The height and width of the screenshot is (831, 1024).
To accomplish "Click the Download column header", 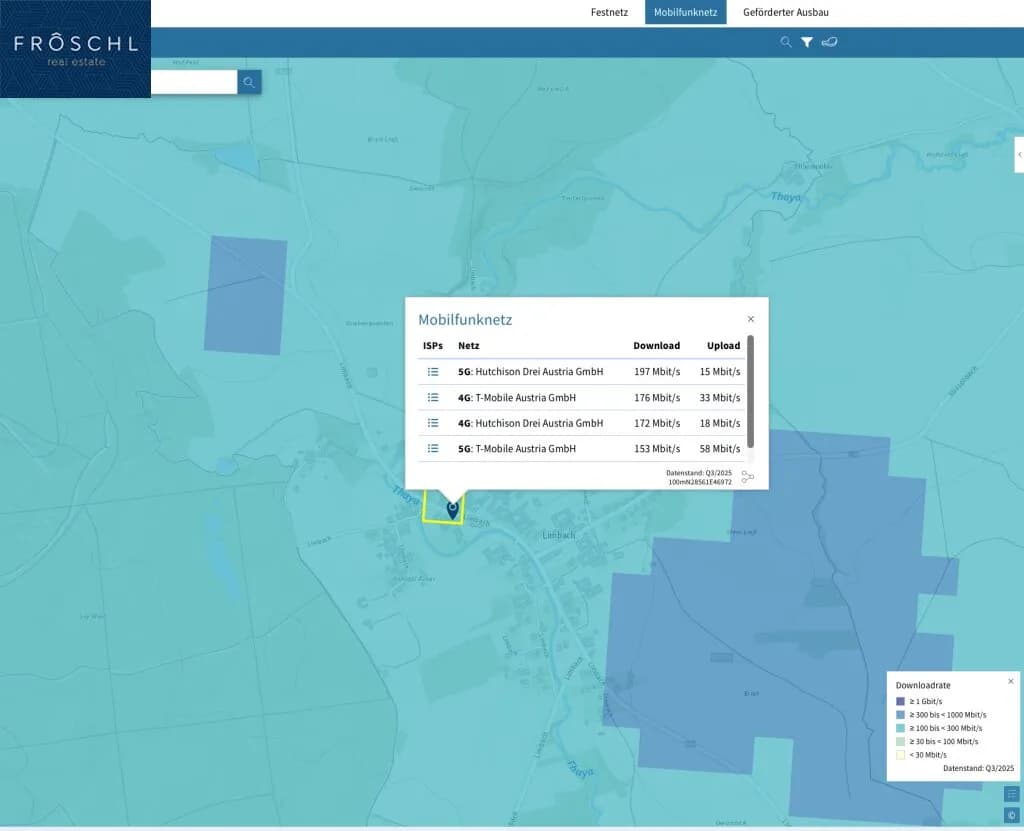I will pos(656,346).
